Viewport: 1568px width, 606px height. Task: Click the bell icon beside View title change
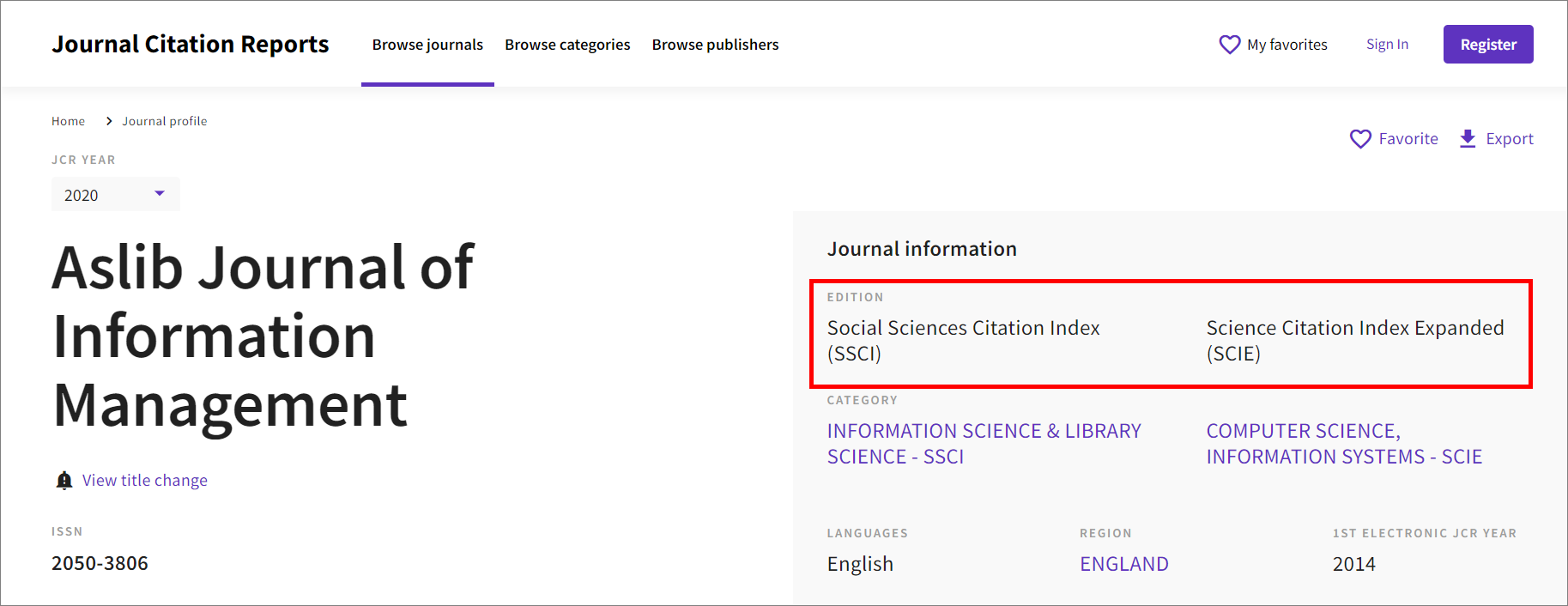pyautogui.click(x=64, y=480)
